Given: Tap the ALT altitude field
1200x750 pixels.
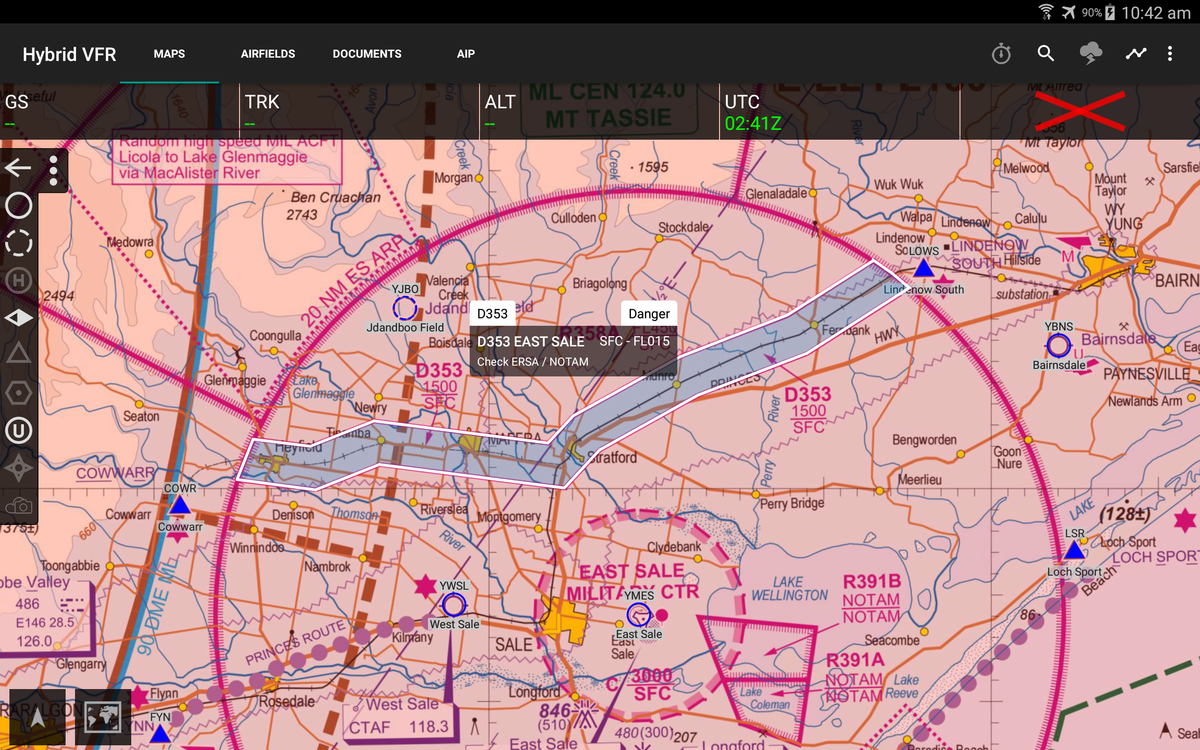Looking at the screenshot, I should click(600, 112).
